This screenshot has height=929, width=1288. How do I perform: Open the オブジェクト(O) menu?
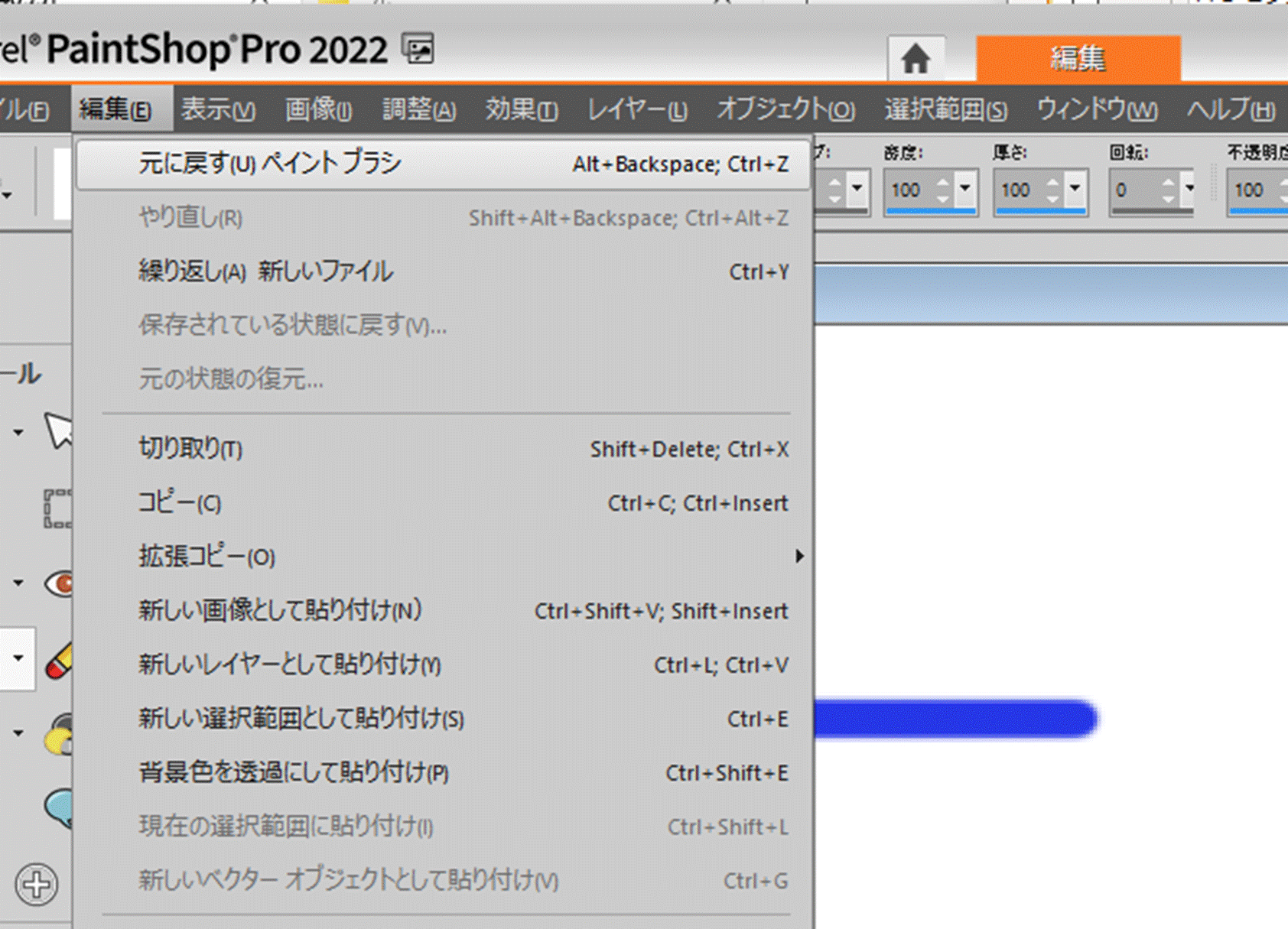point(785,109)
